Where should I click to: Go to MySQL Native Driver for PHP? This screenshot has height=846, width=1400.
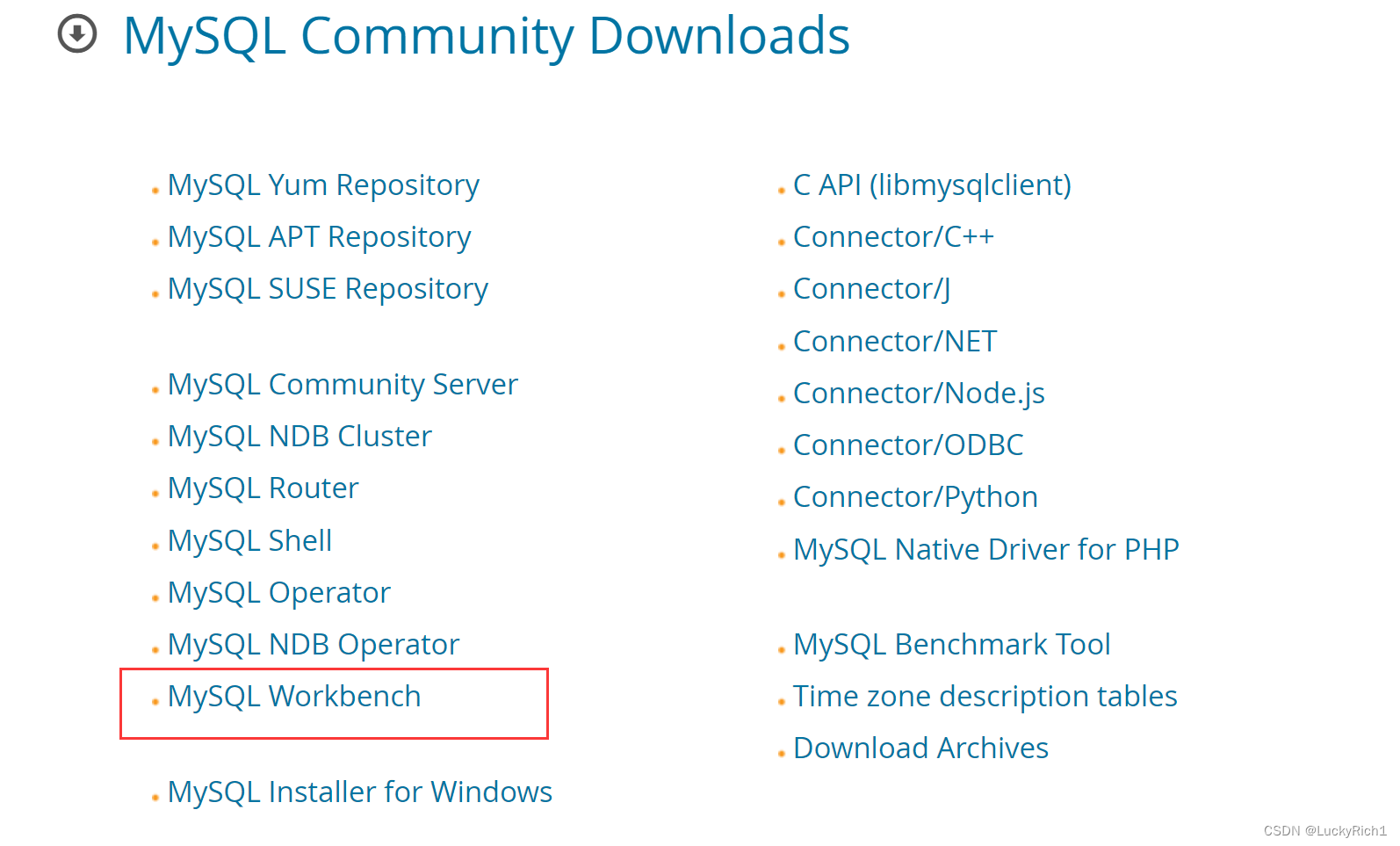click(x=985, y=550)
